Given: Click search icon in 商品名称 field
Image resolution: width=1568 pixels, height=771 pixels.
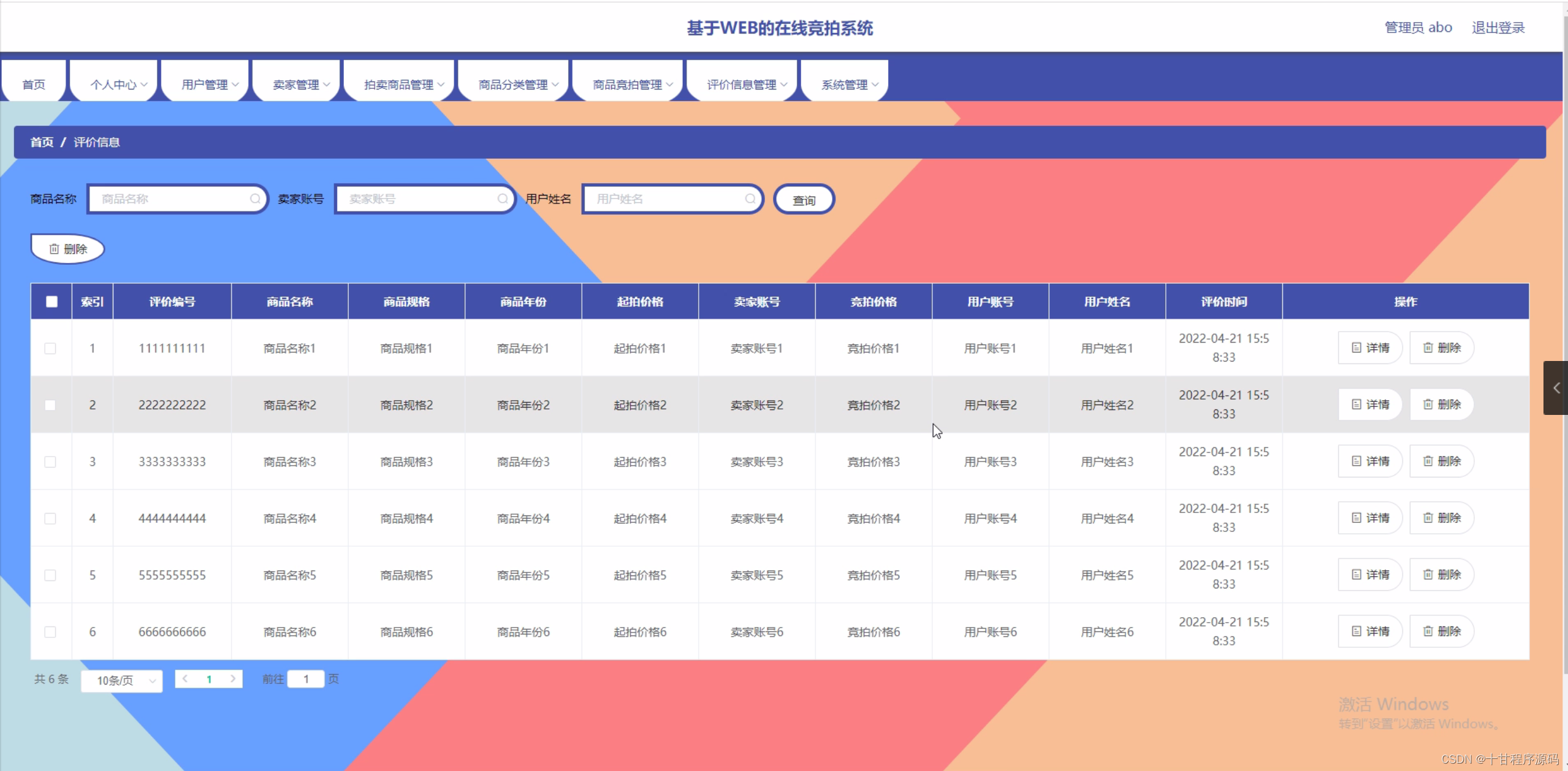Looking at the screenshot, I should (x=255, y=199).
